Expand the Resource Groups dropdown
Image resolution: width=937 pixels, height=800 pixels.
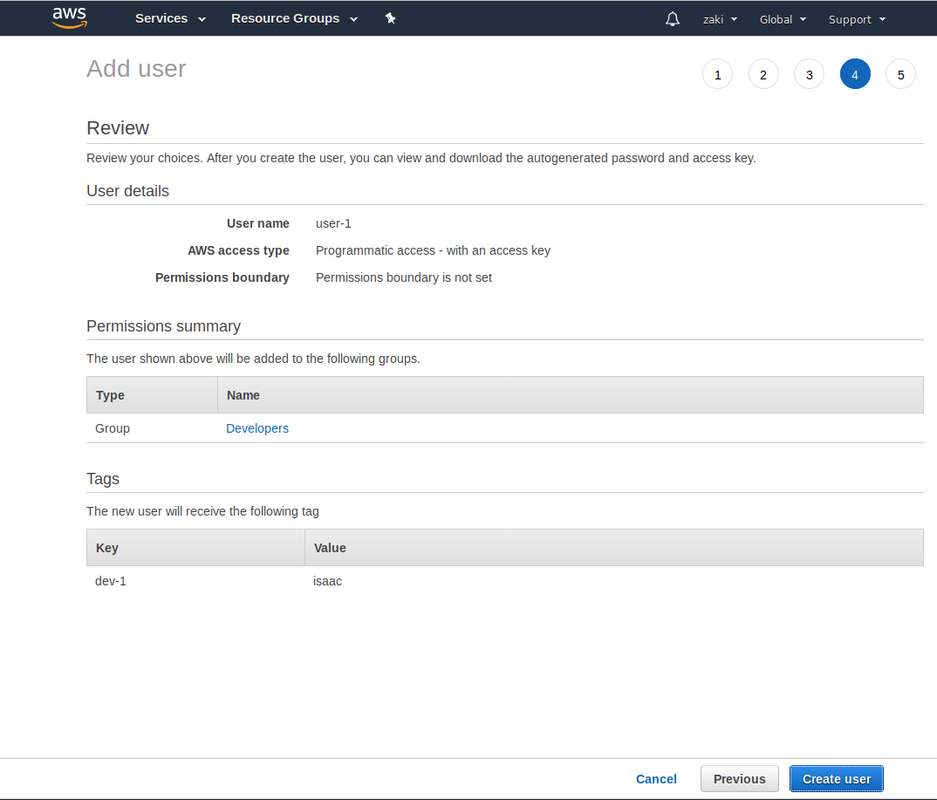point(293,18)
